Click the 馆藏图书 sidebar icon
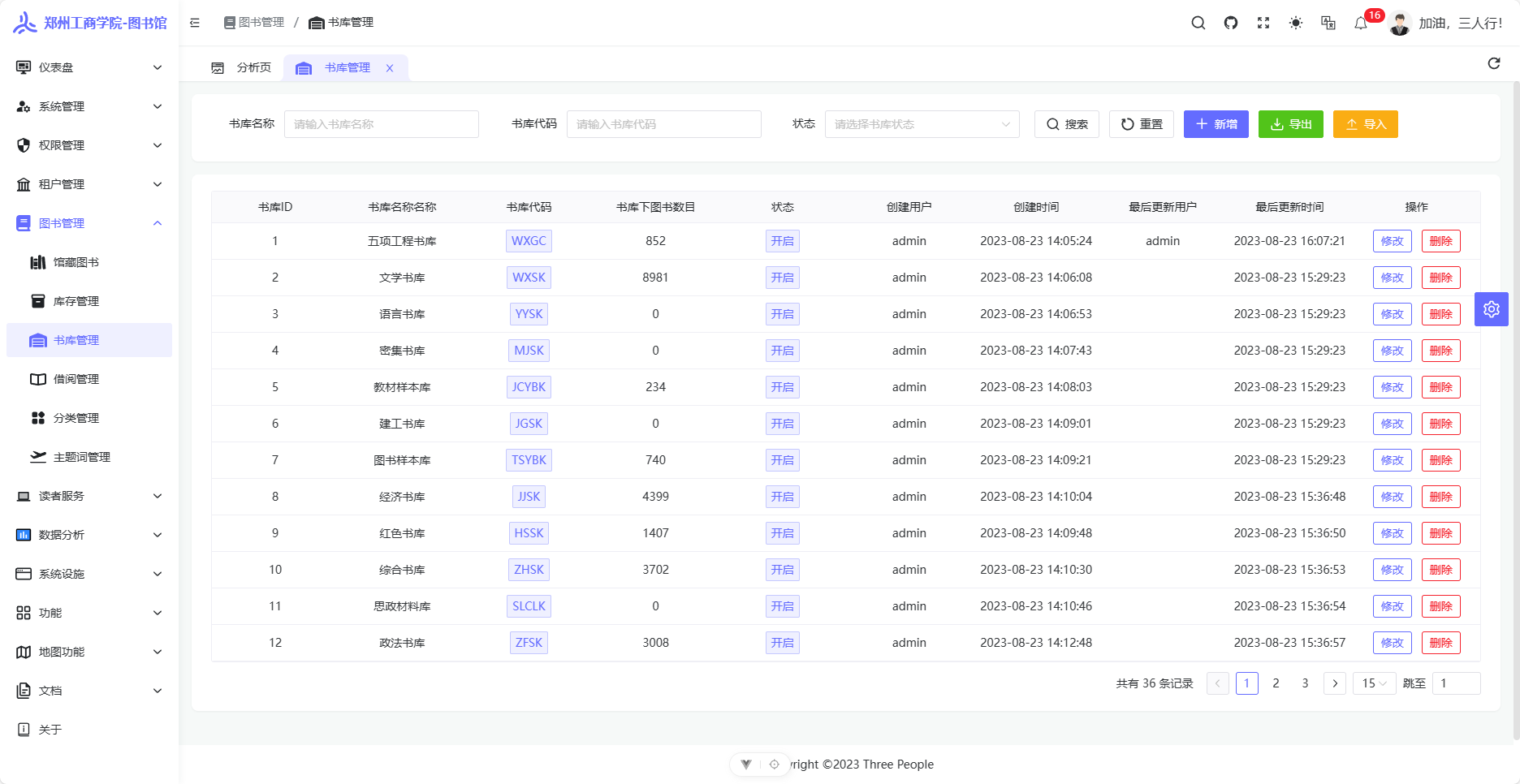 tap(38, 262)
